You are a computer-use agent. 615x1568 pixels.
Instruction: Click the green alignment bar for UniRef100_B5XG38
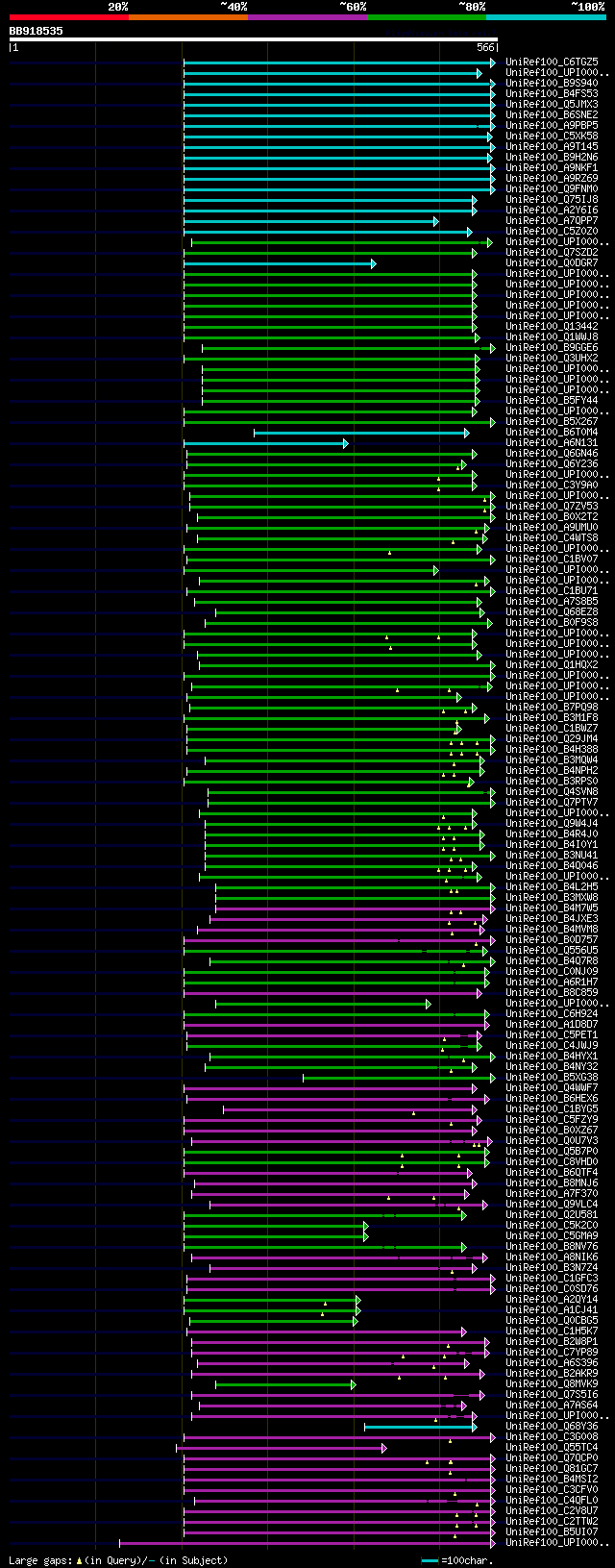pos(400,1078)
